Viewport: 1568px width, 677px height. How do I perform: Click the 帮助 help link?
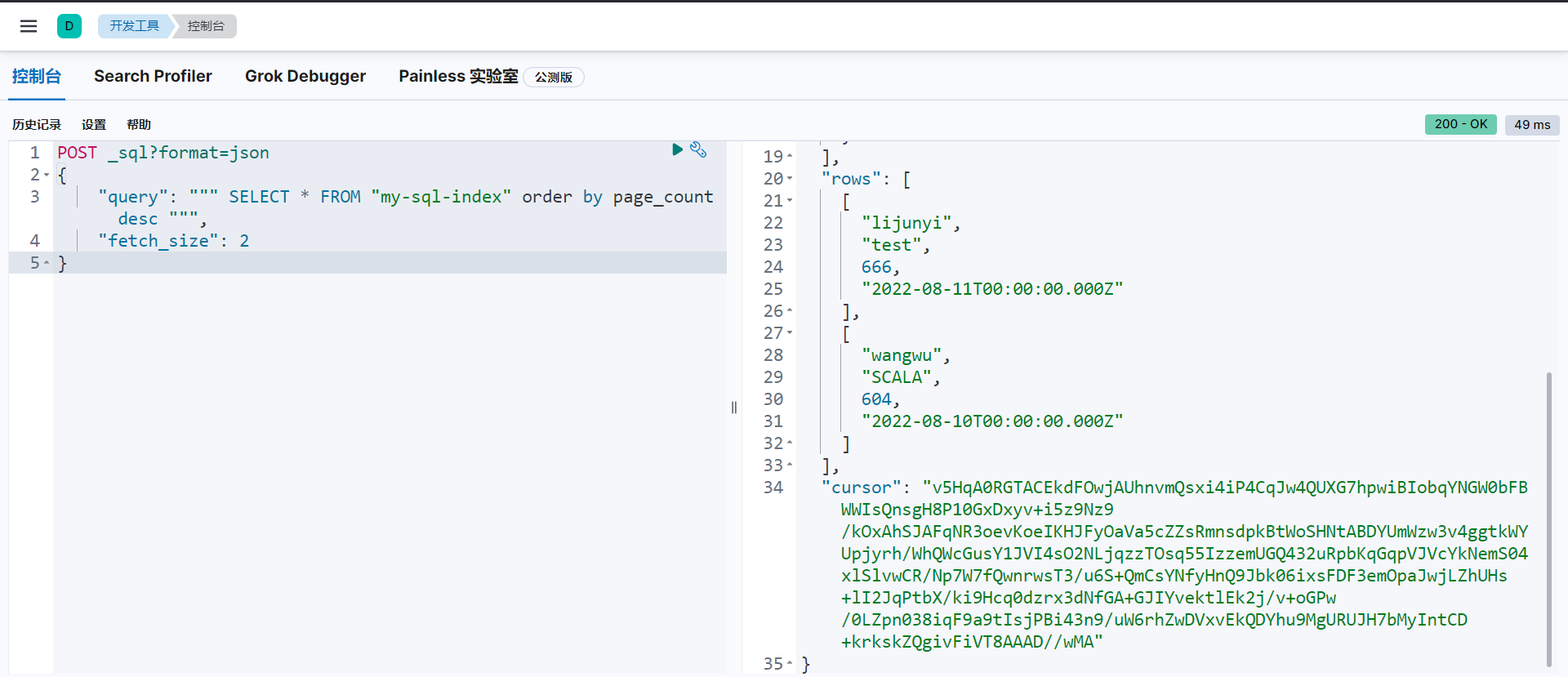click(x=139, y=124)
